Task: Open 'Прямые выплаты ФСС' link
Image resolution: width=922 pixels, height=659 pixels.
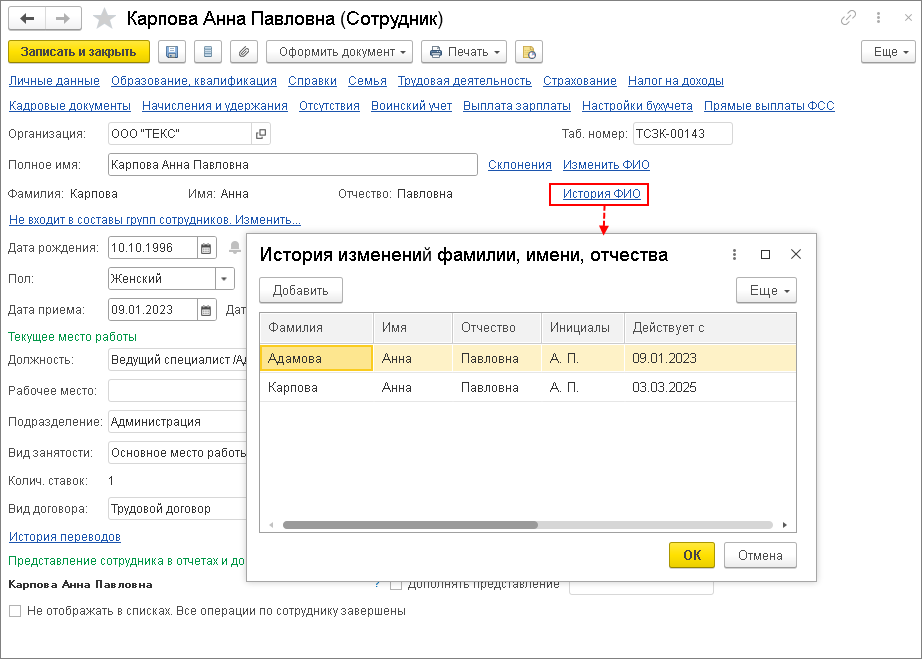Action: tap(769, 106)
